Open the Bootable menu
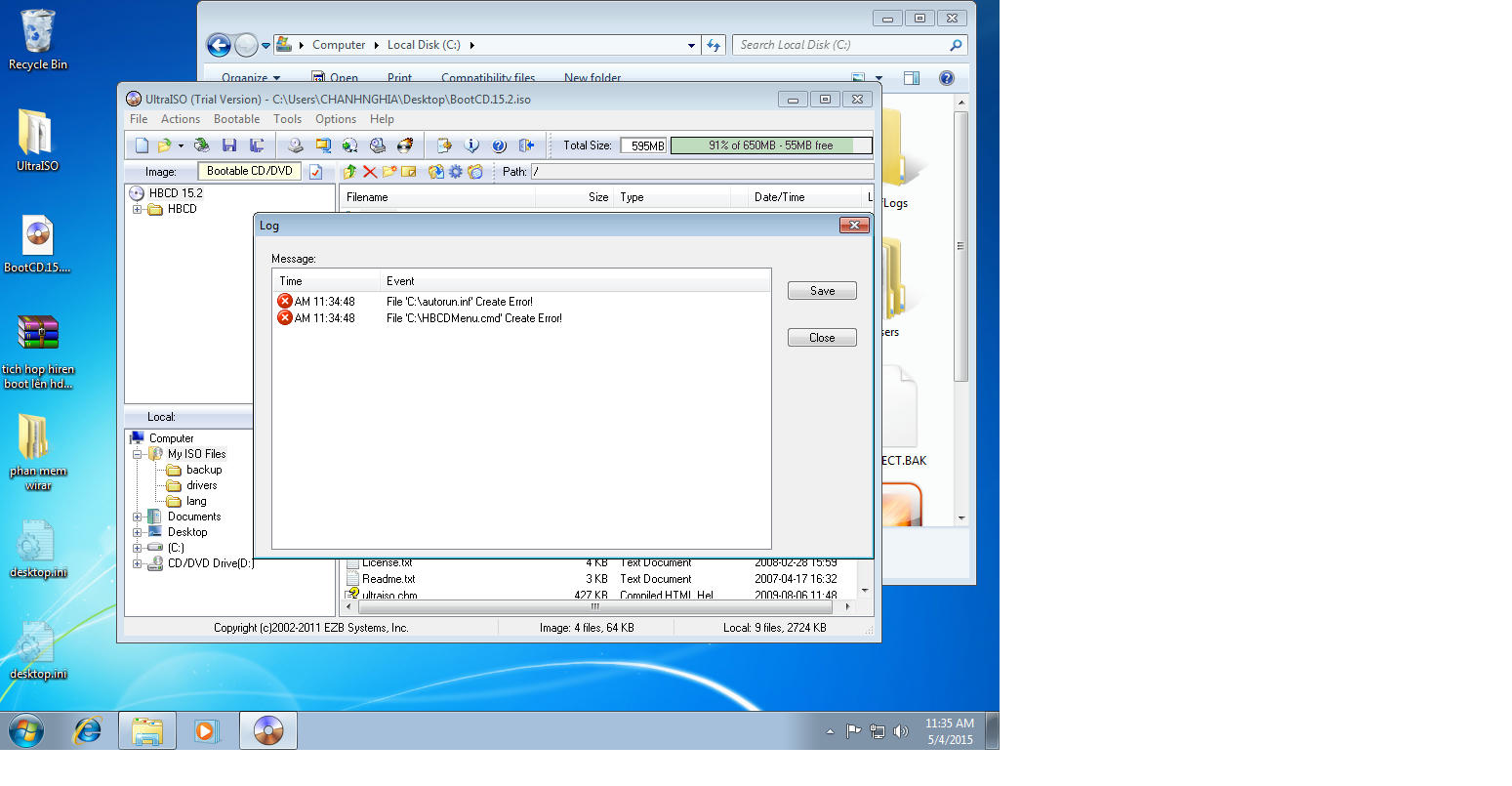Image resolution: width=1512 pixels, height=786 pixels. pos(236,118)
